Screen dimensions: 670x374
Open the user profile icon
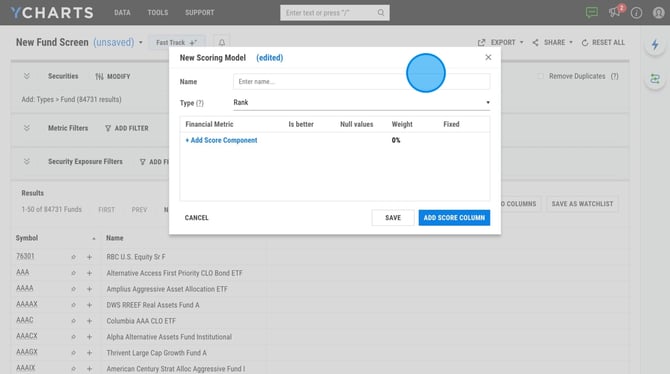658,13
